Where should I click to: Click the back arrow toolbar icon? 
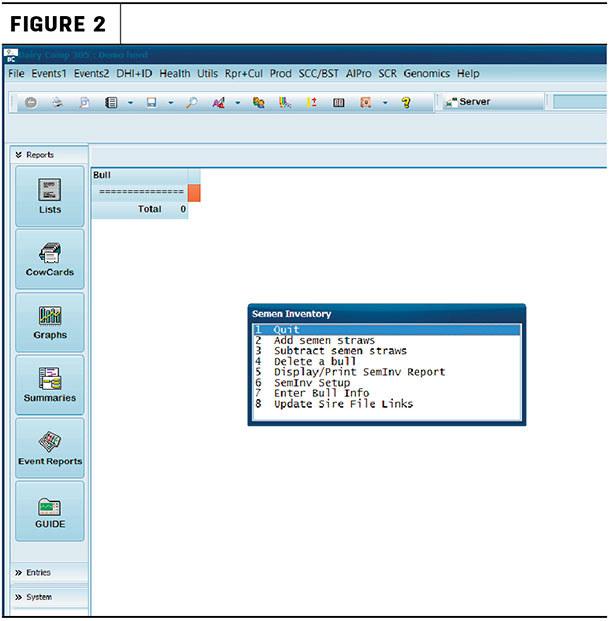31,103
